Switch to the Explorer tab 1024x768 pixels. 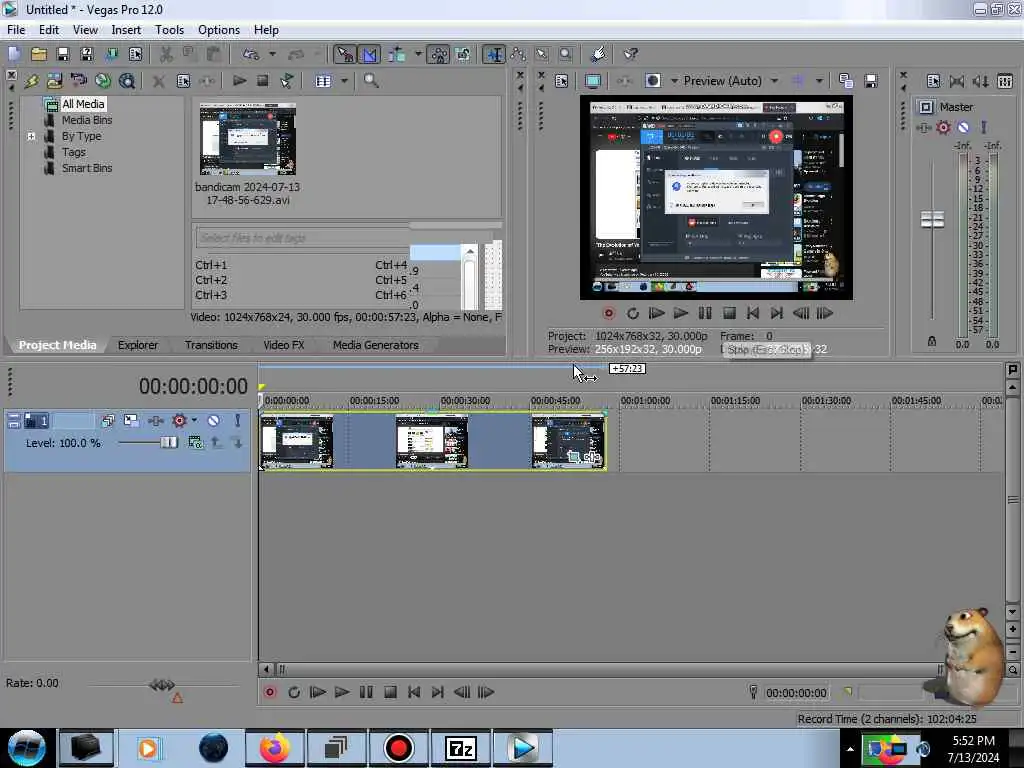(x=138, y=345)
